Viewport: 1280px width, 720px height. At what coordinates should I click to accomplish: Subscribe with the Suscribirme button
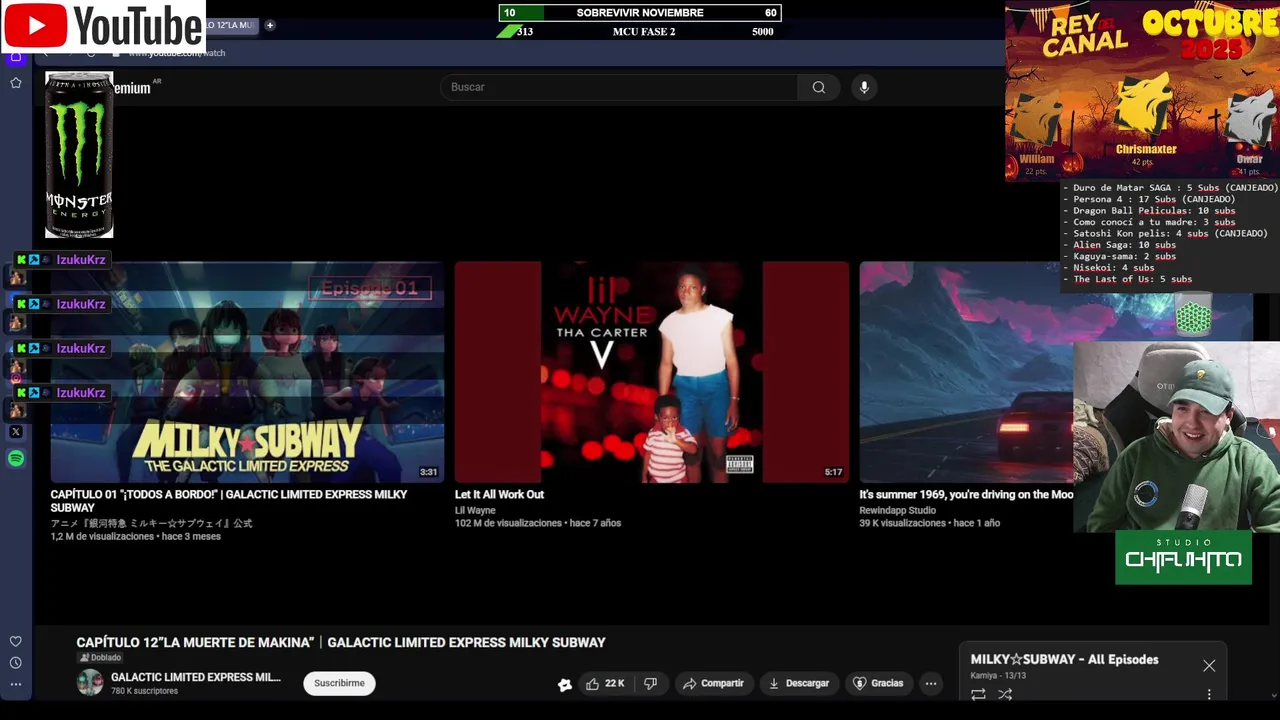tap(340, 683)
